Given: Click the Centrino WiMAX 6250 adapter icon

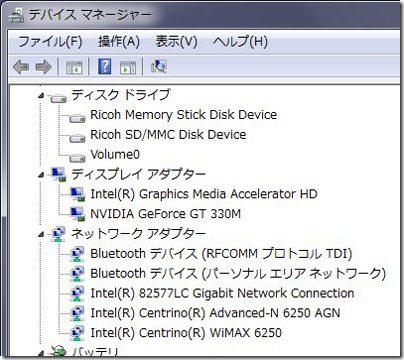Looking at the screenshot, I should (x=77, y=333).
